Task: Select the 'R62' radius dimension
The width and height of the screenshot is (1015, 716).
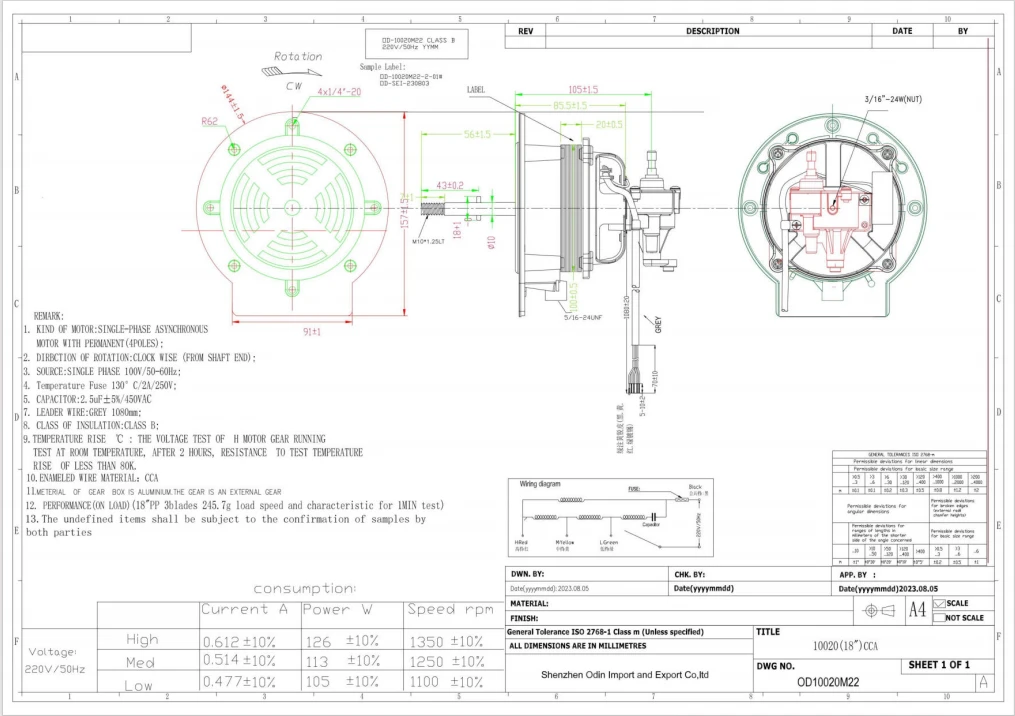Action: click(210, 121)
